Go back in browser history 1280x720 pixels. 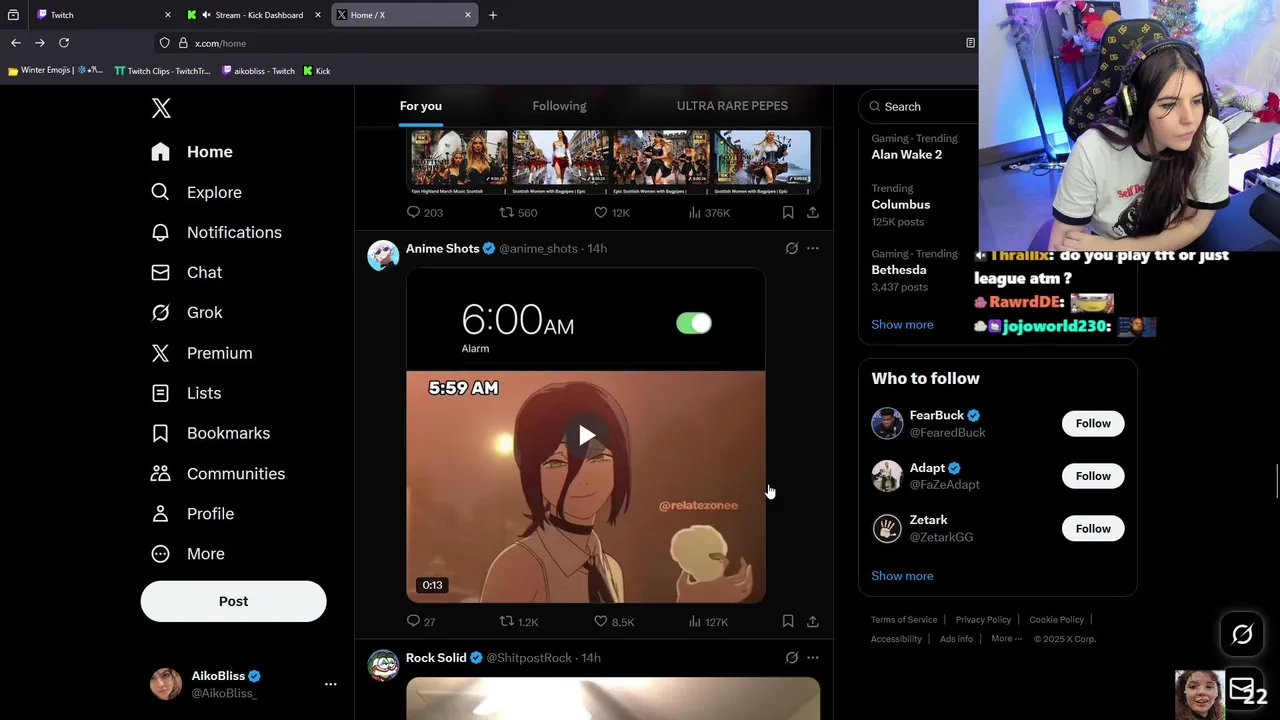[x=15, y=43]
